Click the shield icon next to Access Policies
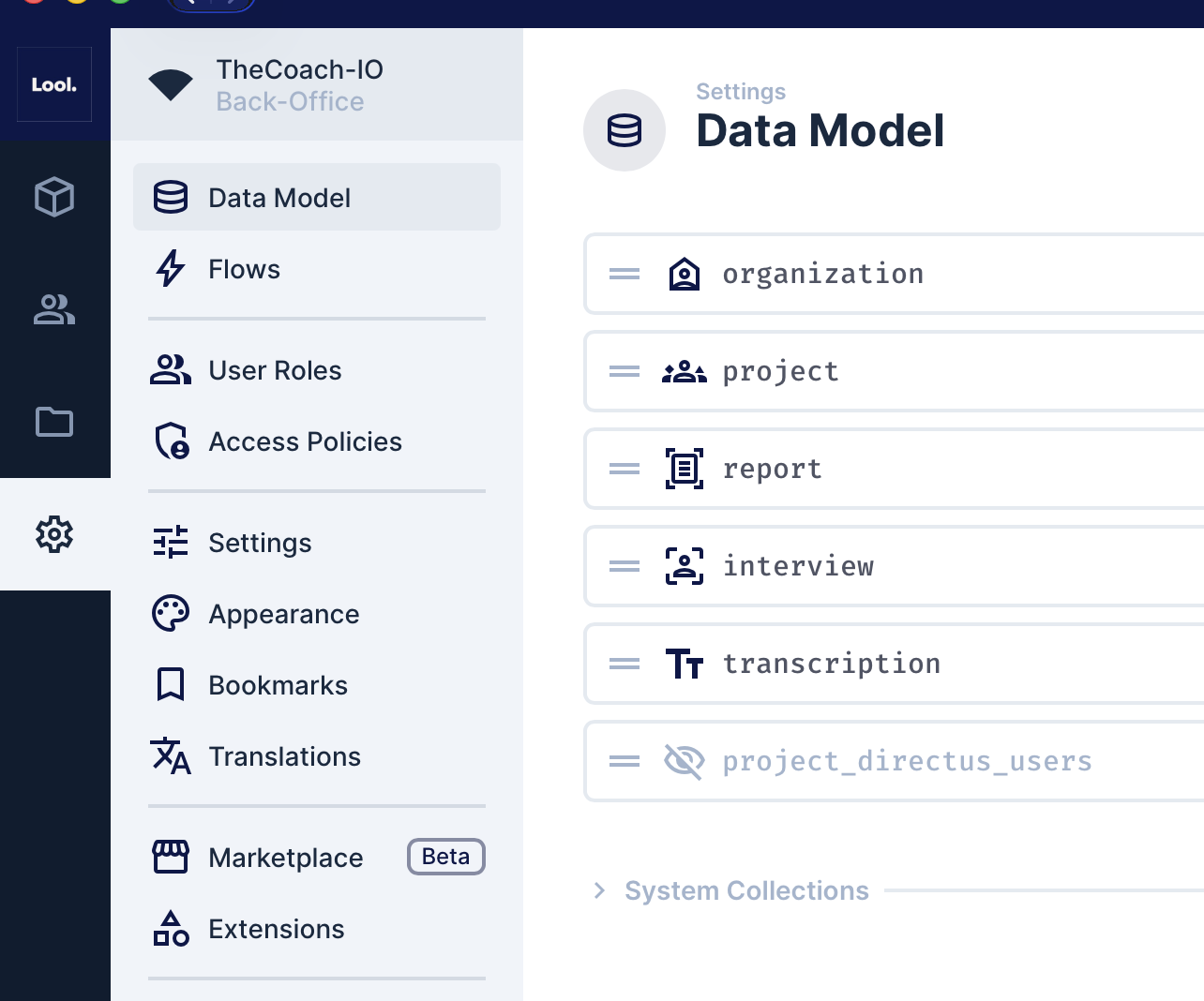This screenshot has width=1204, height=1001. click(170, 441)
